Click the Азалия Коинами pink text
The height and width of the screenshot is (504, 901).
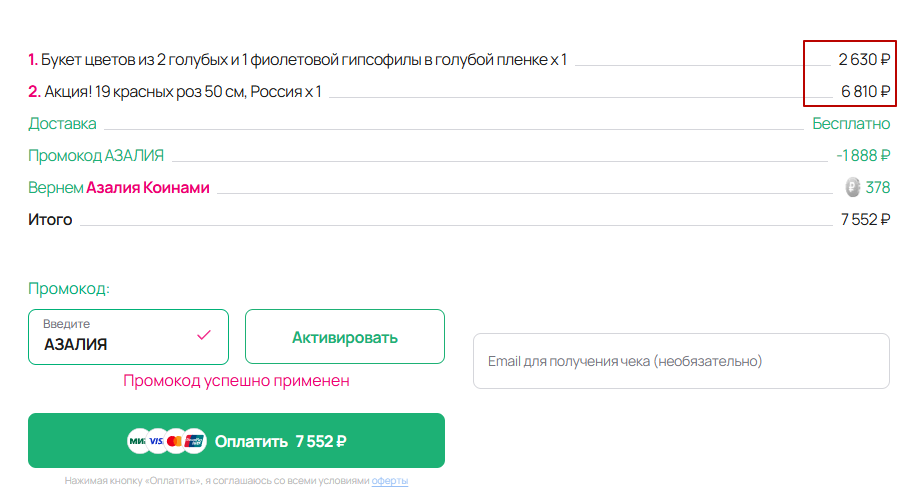(x=148, y=187)
